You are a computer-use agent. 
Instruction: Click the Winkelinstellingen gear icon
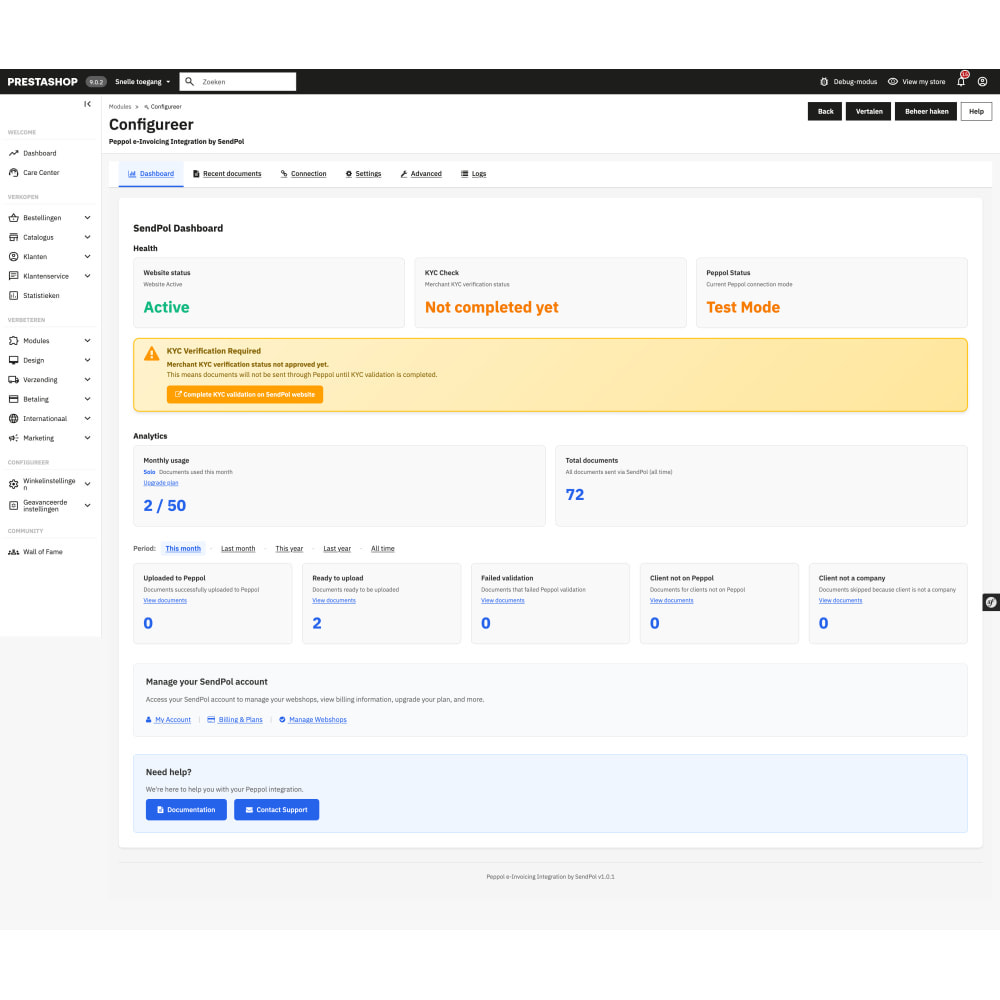click(13, 484)
